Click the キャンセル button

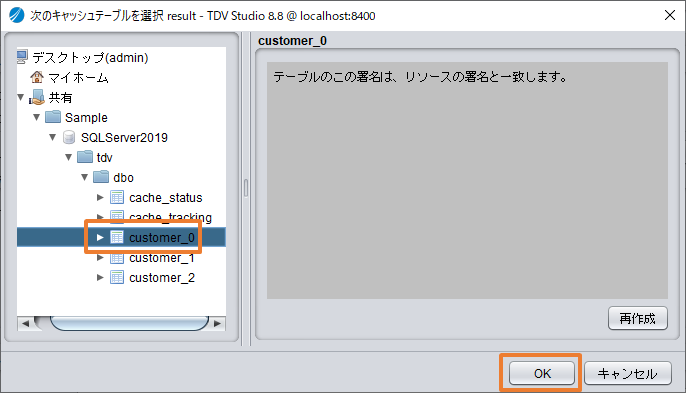click(x=627, y=373)
